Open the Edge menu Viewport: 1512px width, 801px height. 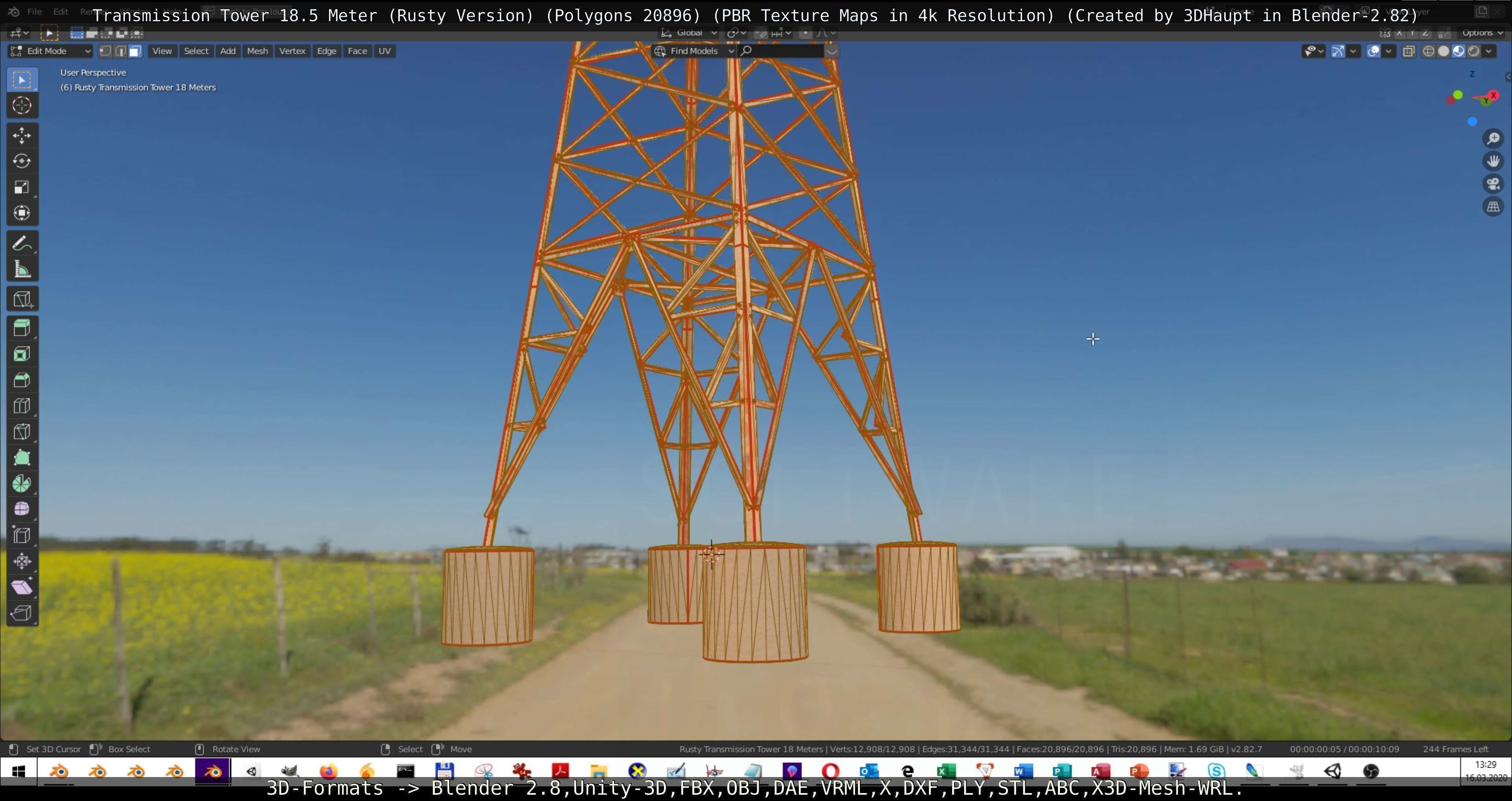(326, 51)
